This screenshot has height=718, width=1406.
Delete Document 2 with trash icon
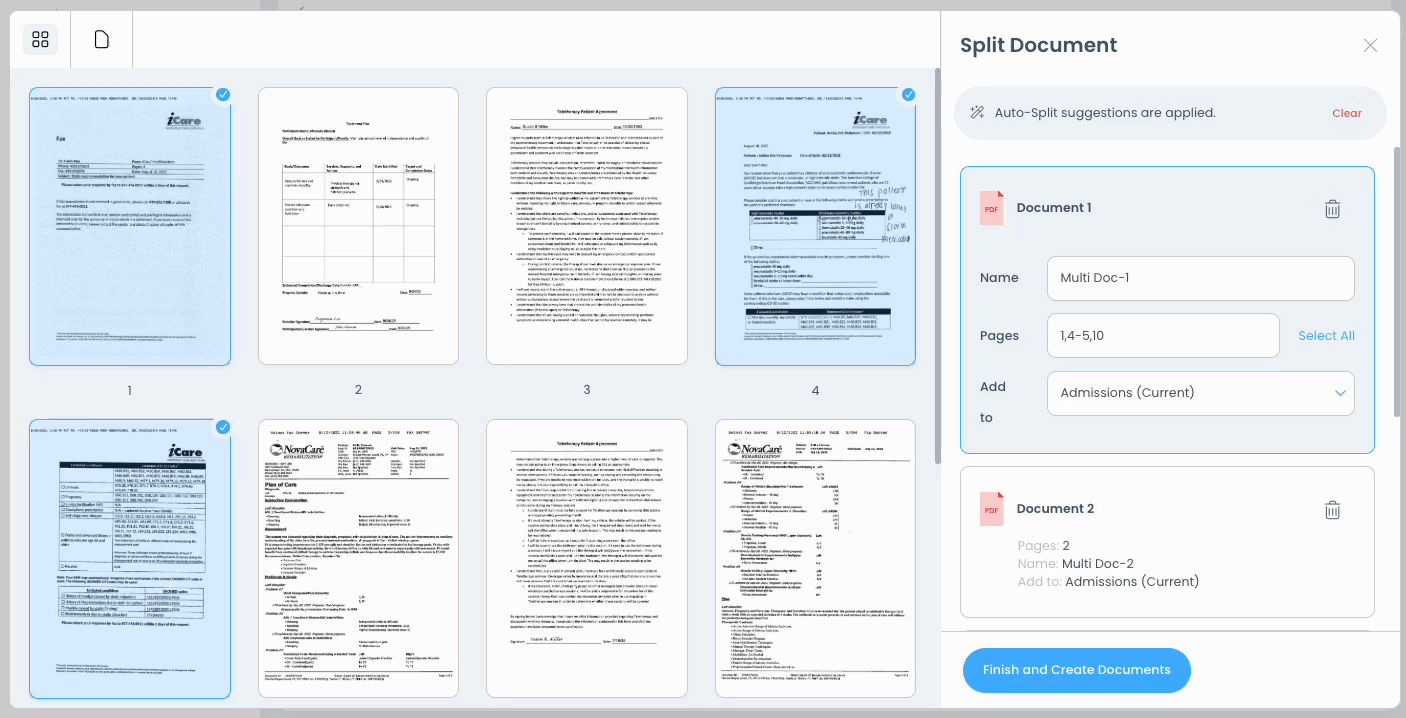pos(1332,510)
